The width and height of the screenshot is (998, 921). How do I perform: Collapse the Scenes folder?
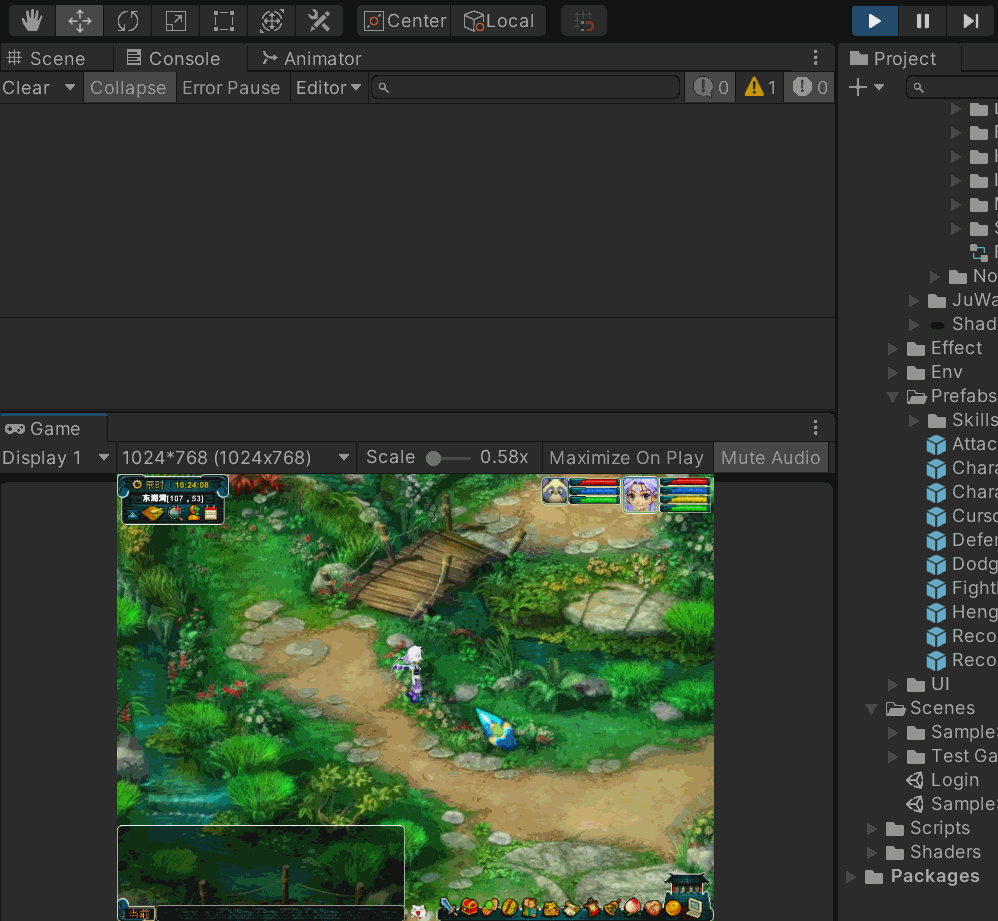[872, 709]
